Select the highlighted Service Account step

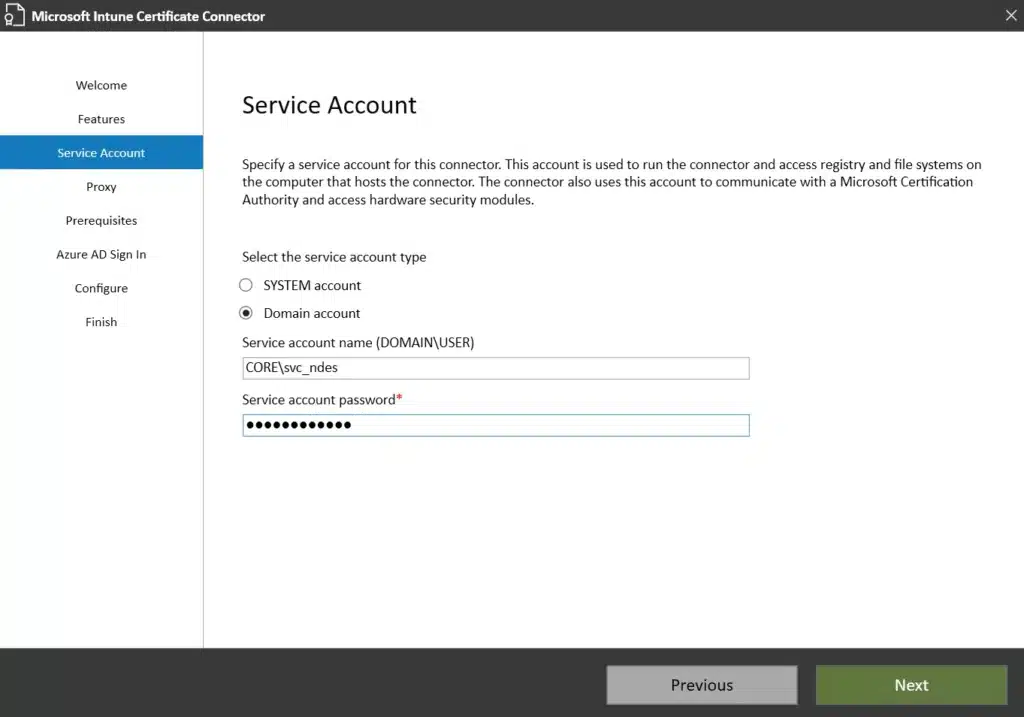[x=101, y=153]
